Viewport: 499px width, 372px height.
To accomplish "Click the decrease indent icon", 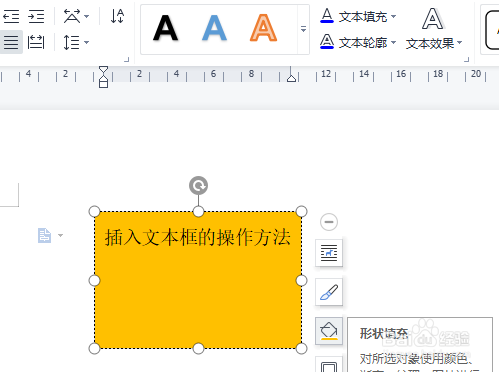I will 11,16.
